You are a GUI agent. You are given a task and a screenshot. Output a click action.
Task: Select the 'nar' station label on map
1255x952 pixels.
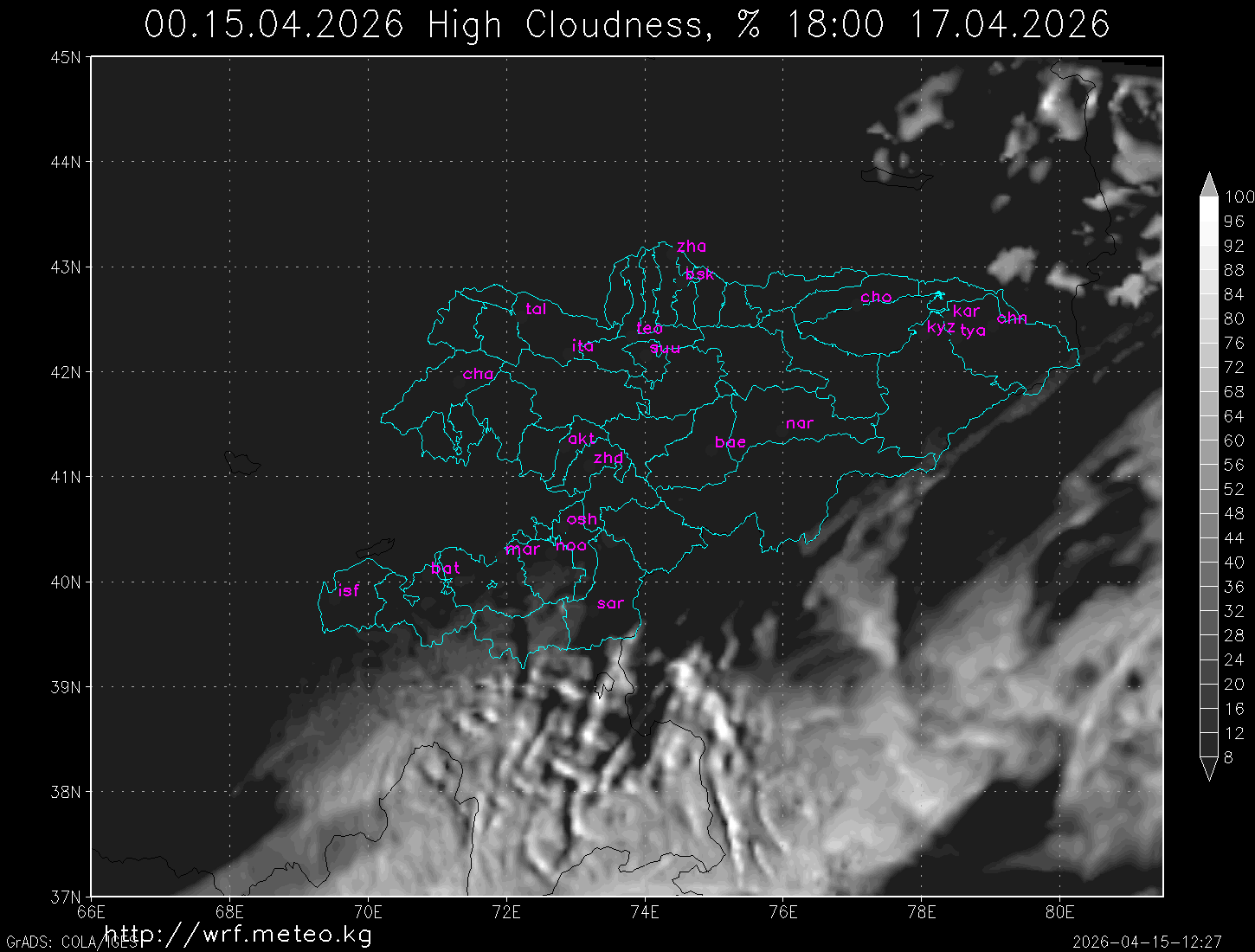[x=799, y=423]
